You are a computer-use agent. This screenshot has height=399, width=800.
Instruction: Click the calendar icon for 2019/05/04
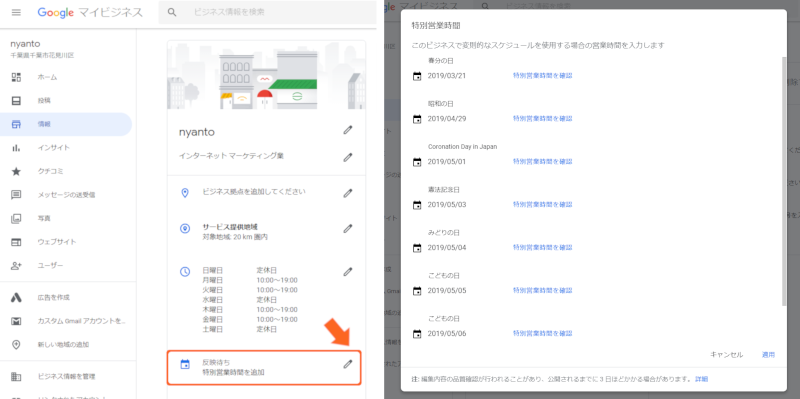click(417, 248)
